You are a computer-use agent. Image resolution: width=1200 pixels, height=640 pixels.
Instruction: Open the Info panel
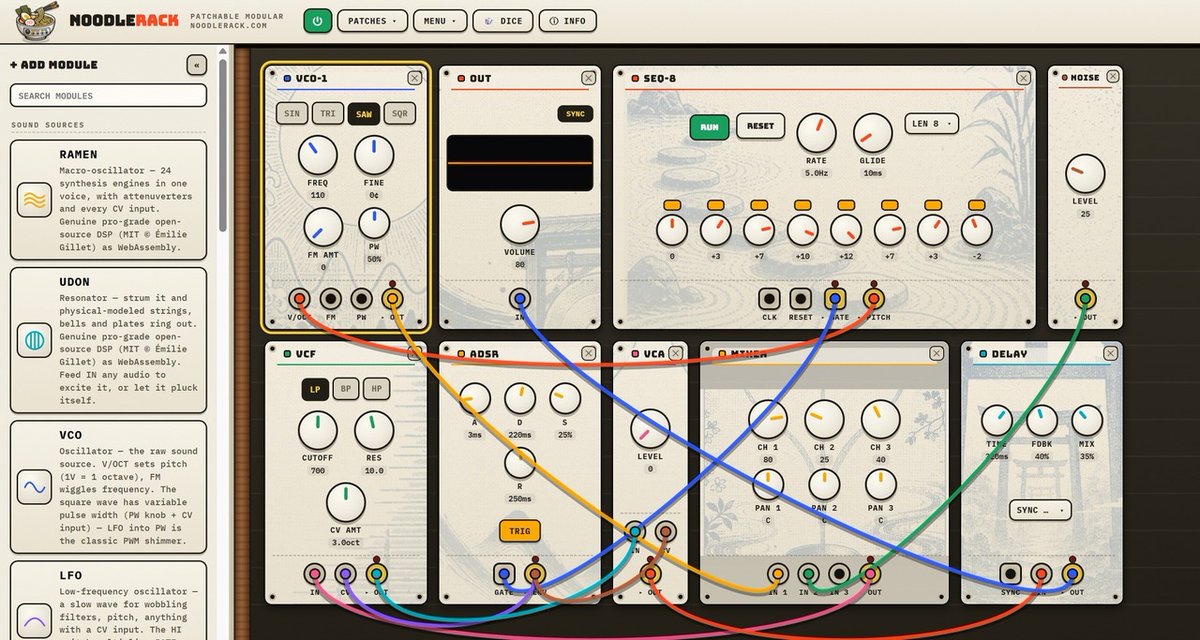(x=567, y=20)
